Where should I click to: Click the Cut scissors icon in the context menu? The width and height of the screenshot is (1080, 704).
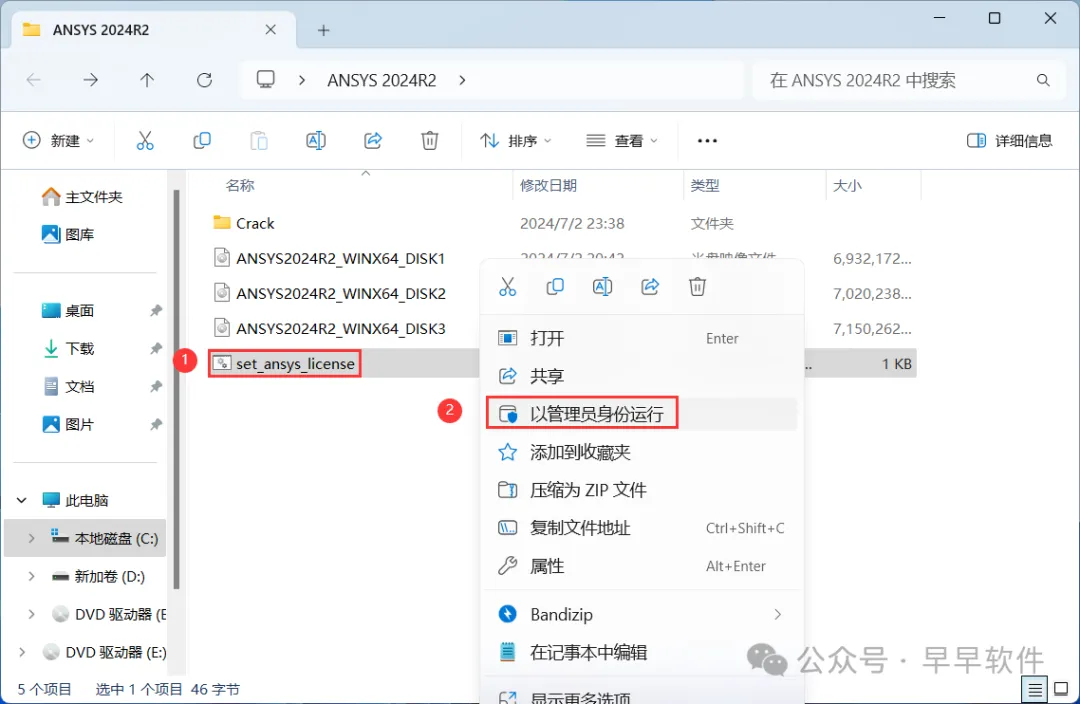click(508, 287)
